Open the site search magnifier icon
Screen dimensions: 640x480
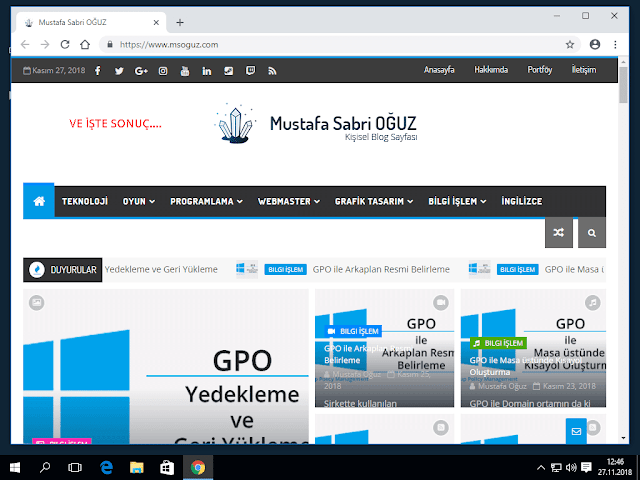pos(592,233)
